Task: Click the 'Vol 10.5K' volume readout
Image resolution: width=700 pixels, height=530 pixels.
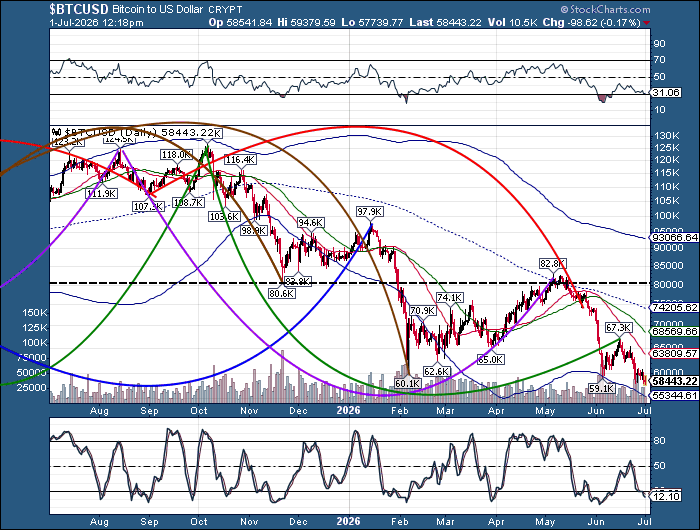Action: [x=512, y=22]
